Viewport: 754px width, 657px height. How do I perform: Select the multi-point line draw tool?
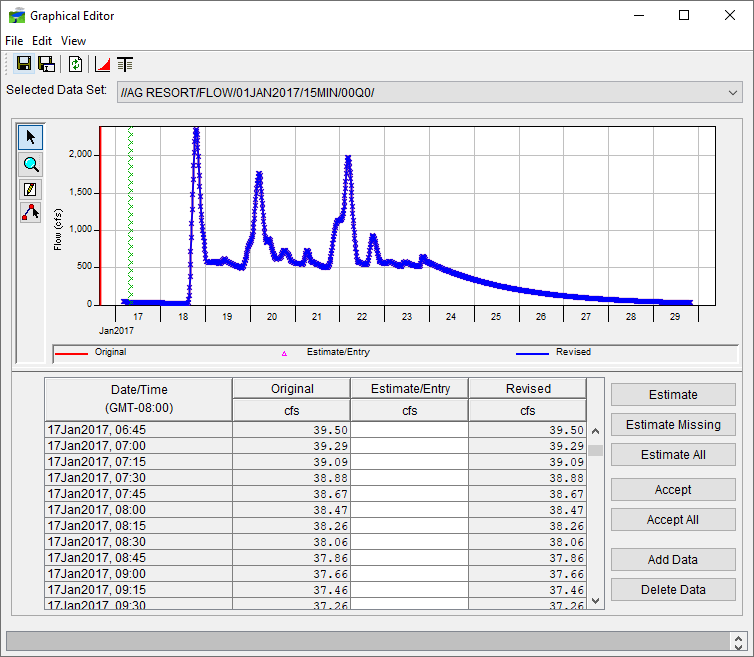[30, 212]
